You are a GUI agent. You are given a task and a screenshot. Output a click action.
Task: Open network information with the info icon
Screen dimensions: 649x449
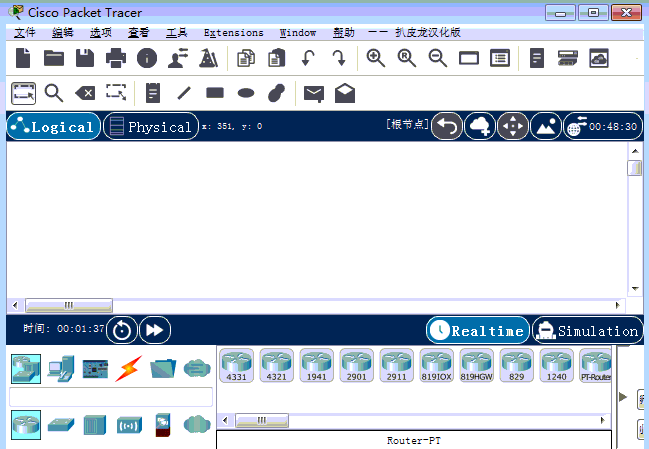click(x=147, y=58)
